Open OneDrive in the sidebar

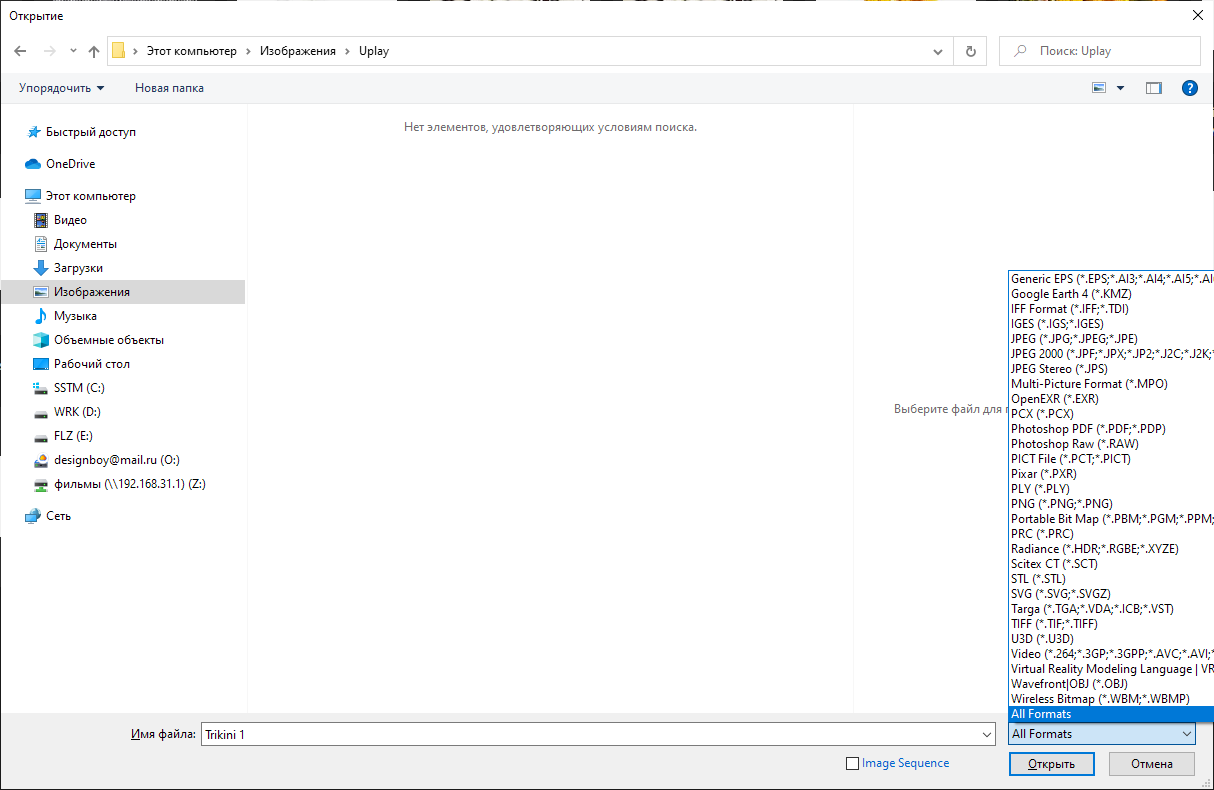pos(70,164)
